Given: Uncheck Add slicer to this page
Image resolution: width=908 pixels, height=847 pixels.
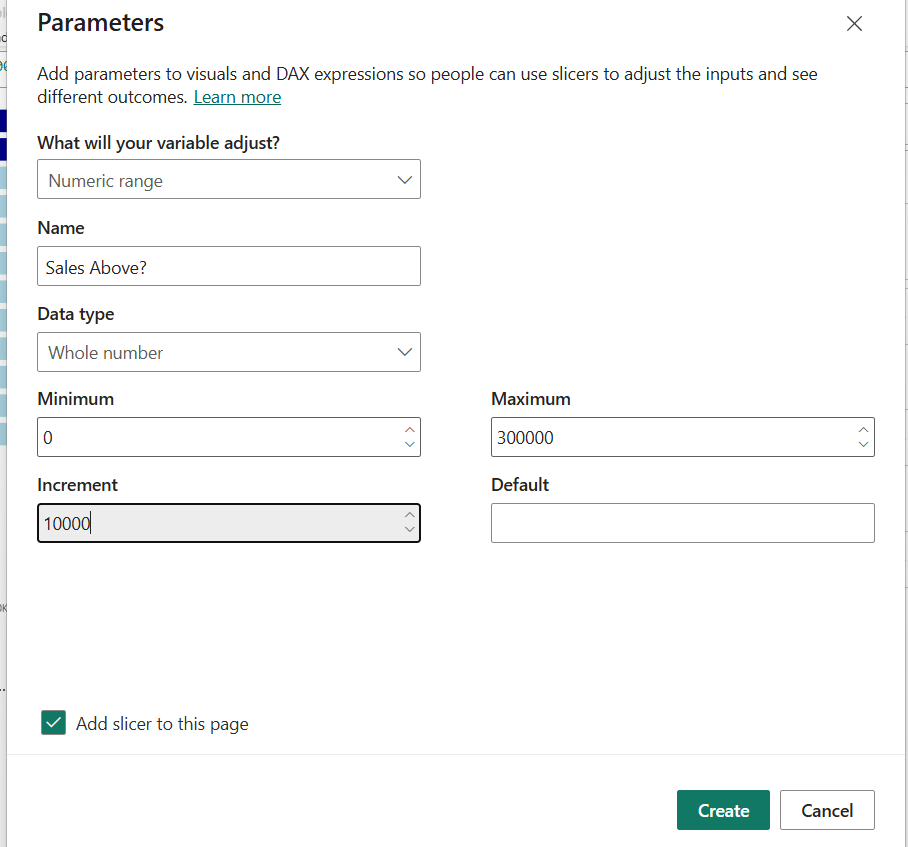Looking at the screenshot, I should tap(53, 723).
